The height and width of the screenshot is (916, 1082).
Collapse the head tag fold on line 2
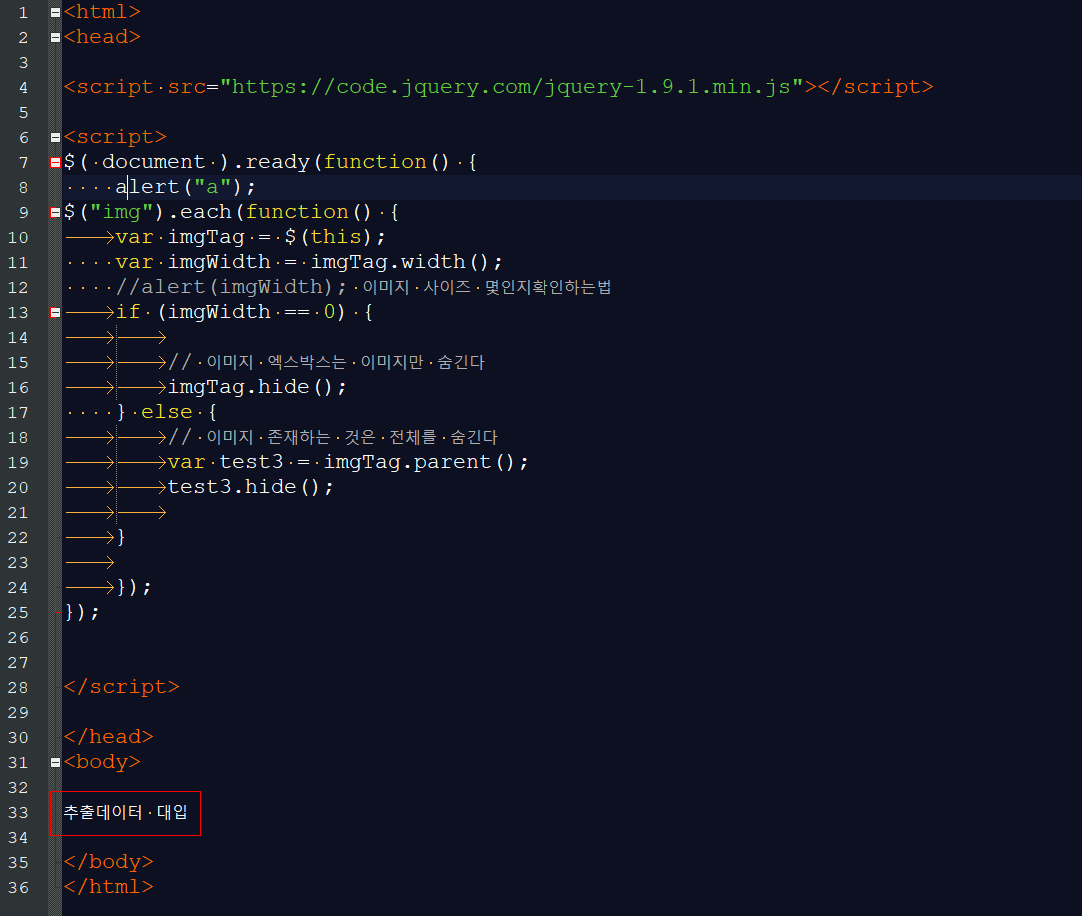55,37
